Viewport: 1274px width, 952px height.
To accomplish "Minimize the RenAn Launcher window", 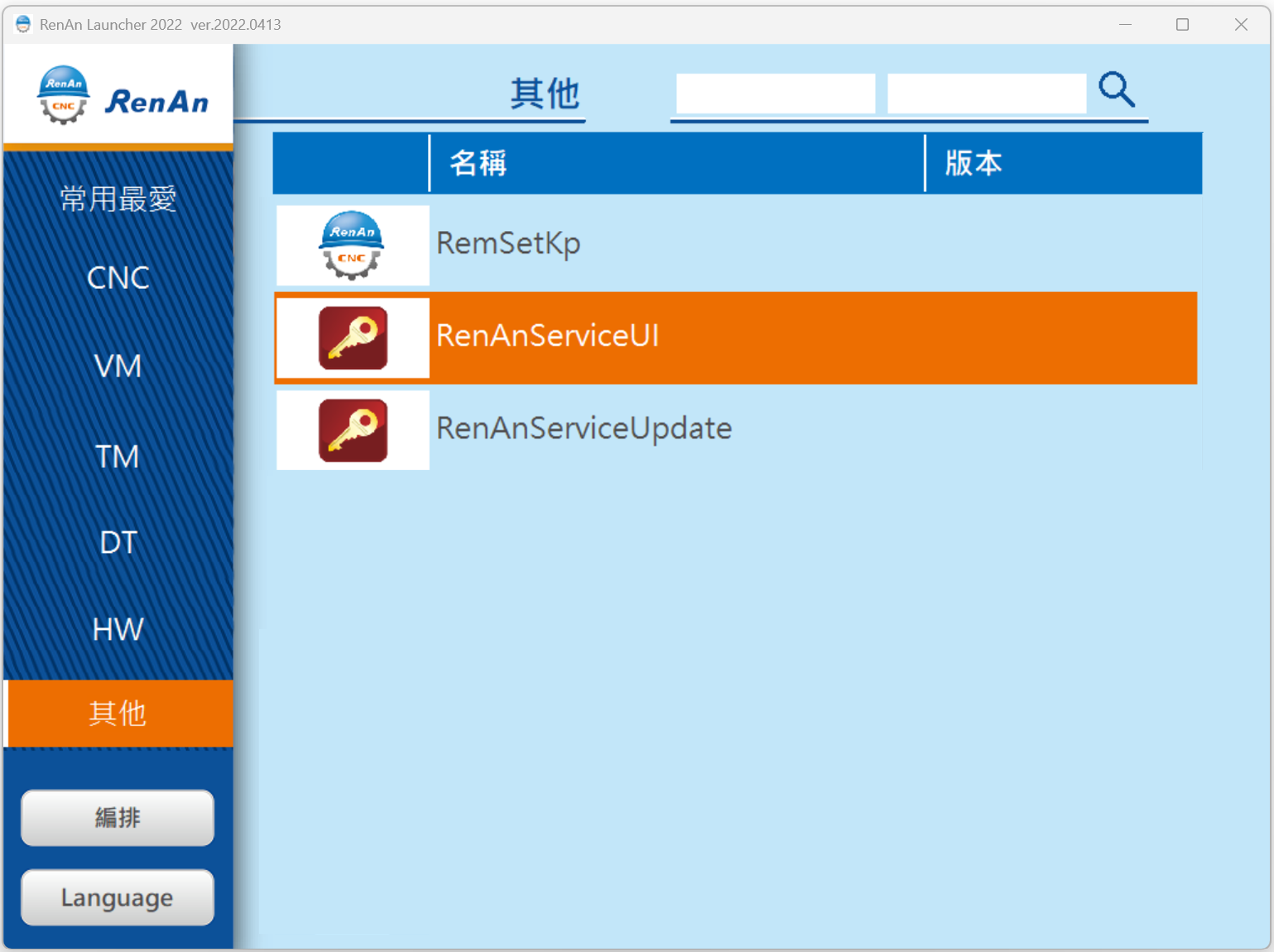I will tap(1126, 24).
